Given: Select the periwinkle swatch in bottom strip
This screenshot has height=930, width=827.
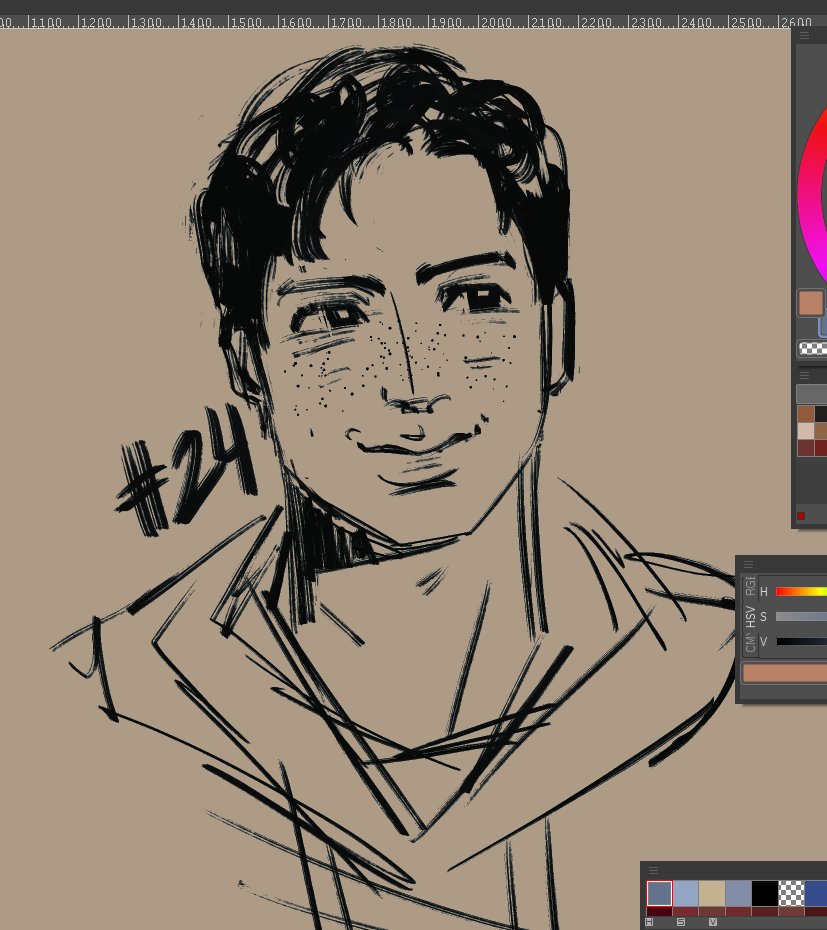Looking at the screenshot, I should coord(738,893).
